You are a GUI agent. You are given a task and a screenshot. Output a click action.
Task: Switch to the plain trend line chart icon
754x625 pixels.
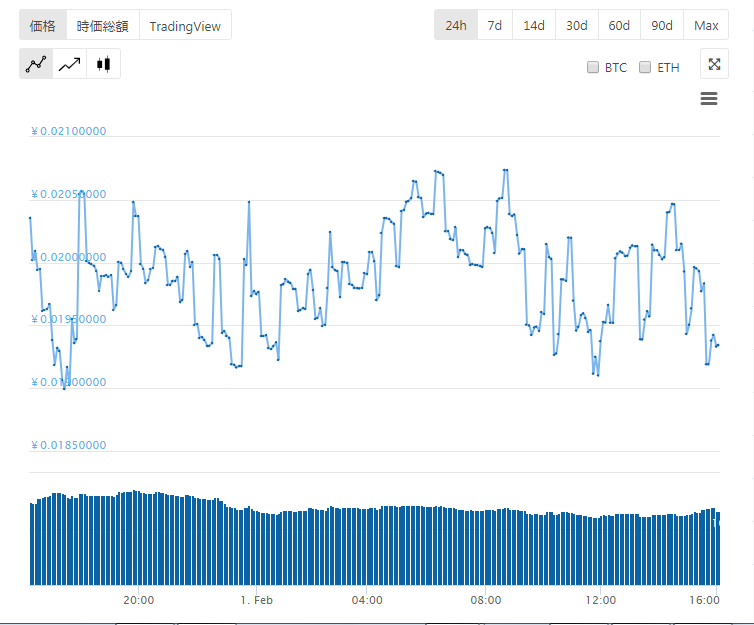(70, 64)
